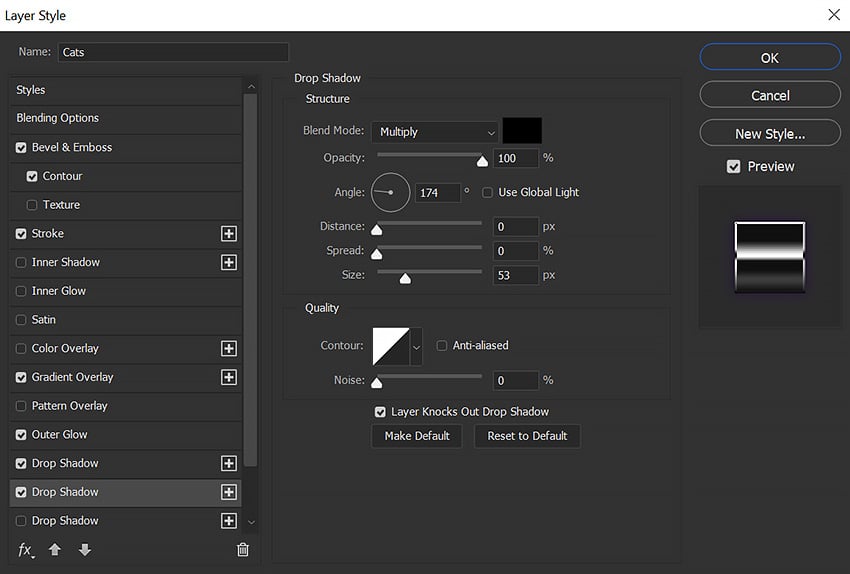The image size is (850, 574).
Task: Select Blending Options in the list
Action: tap(57, 118)
